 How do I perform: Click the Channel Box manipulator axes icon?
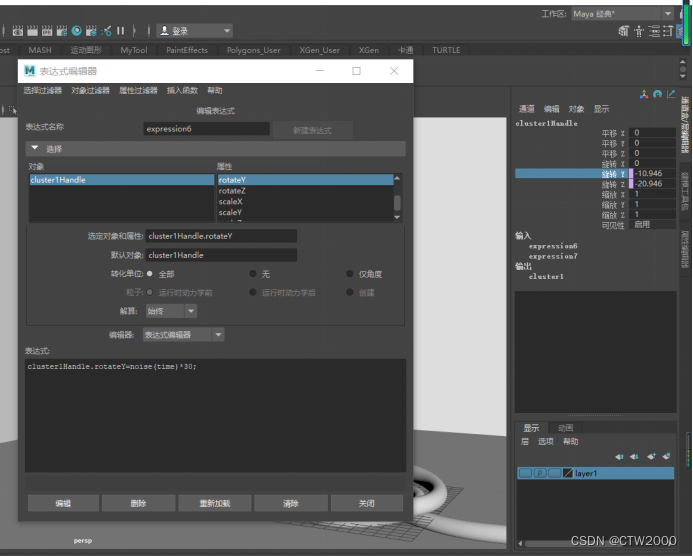644,94
